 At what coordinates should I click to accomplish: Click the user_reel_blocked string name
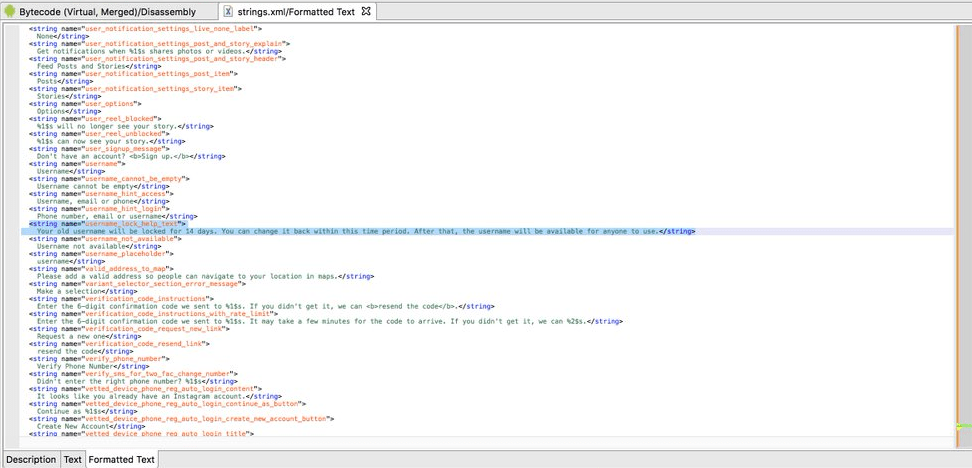tap(121, 118)
